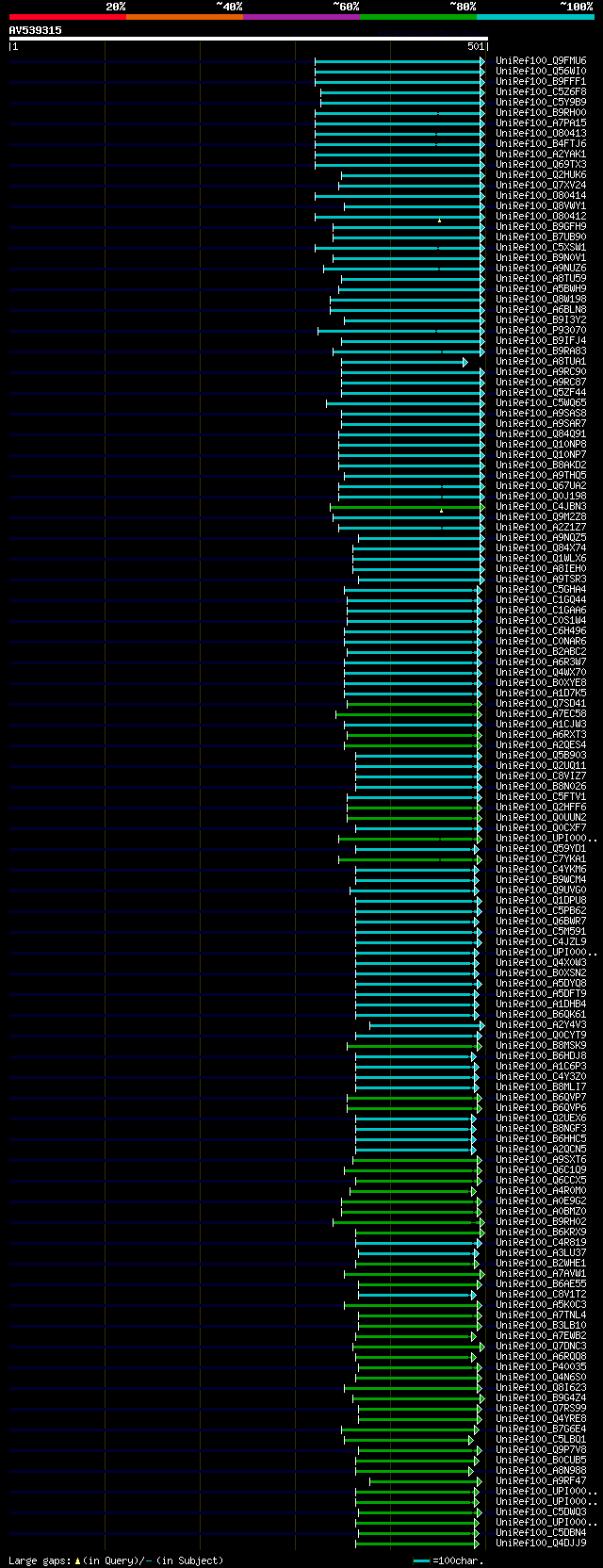603x1568 pixels.
Task: Select the UniRef100_A7EC58 label
Action: tap(541, 713)
